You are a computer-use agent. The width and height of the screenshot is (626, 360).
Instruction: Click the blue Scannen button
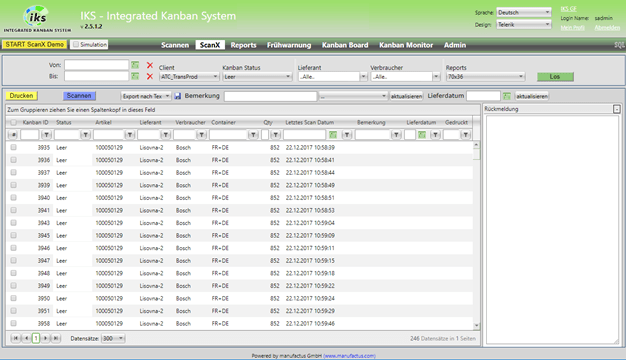tap(79, 96)
